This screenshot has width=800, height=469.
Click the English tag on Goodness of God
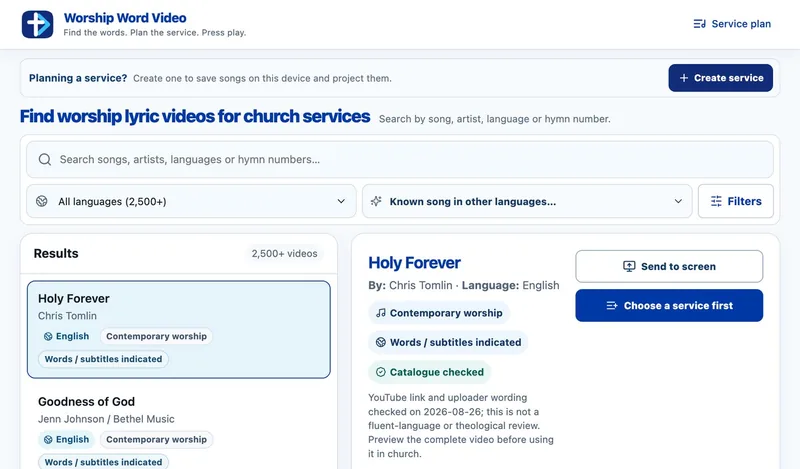66,439
